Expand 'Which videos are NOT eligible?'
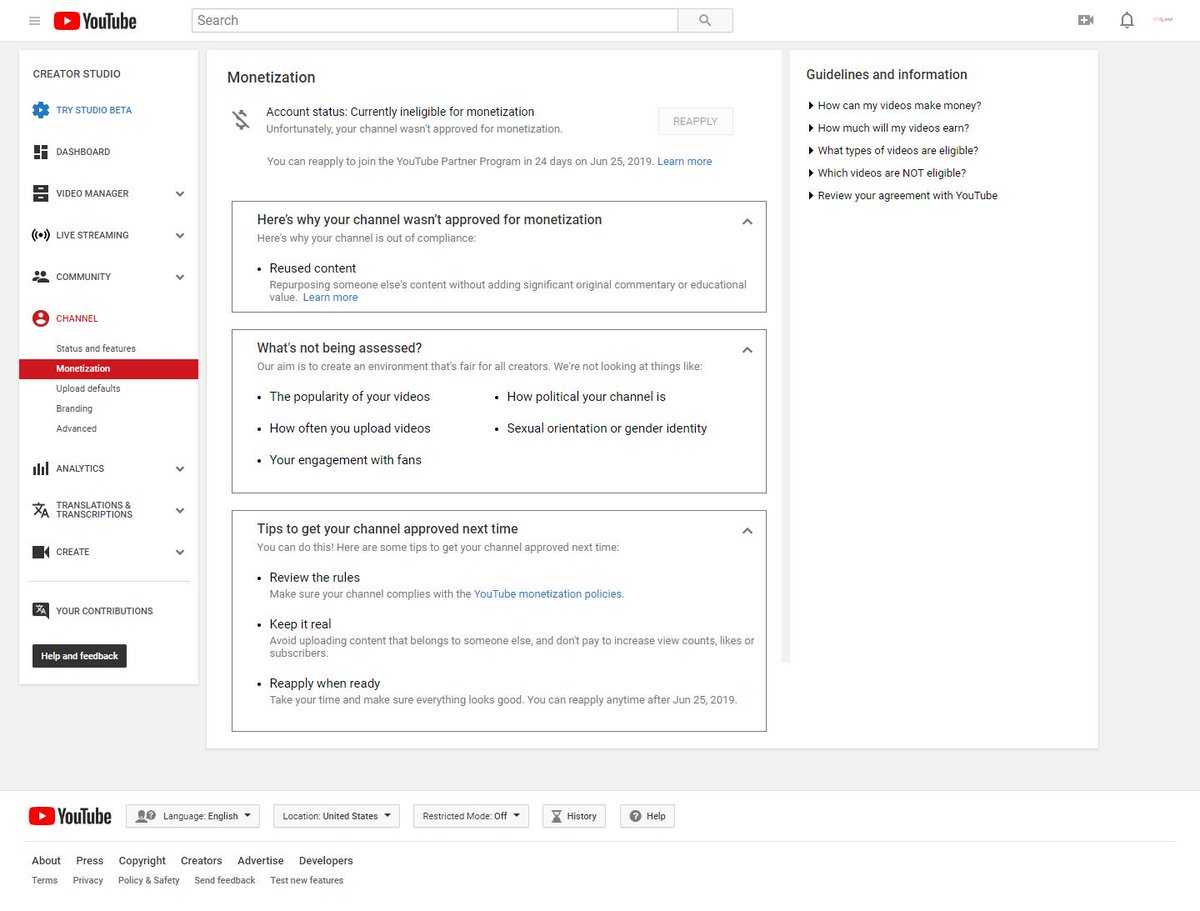This screenshot has height=911, width=1200. [x=886, y=173]
